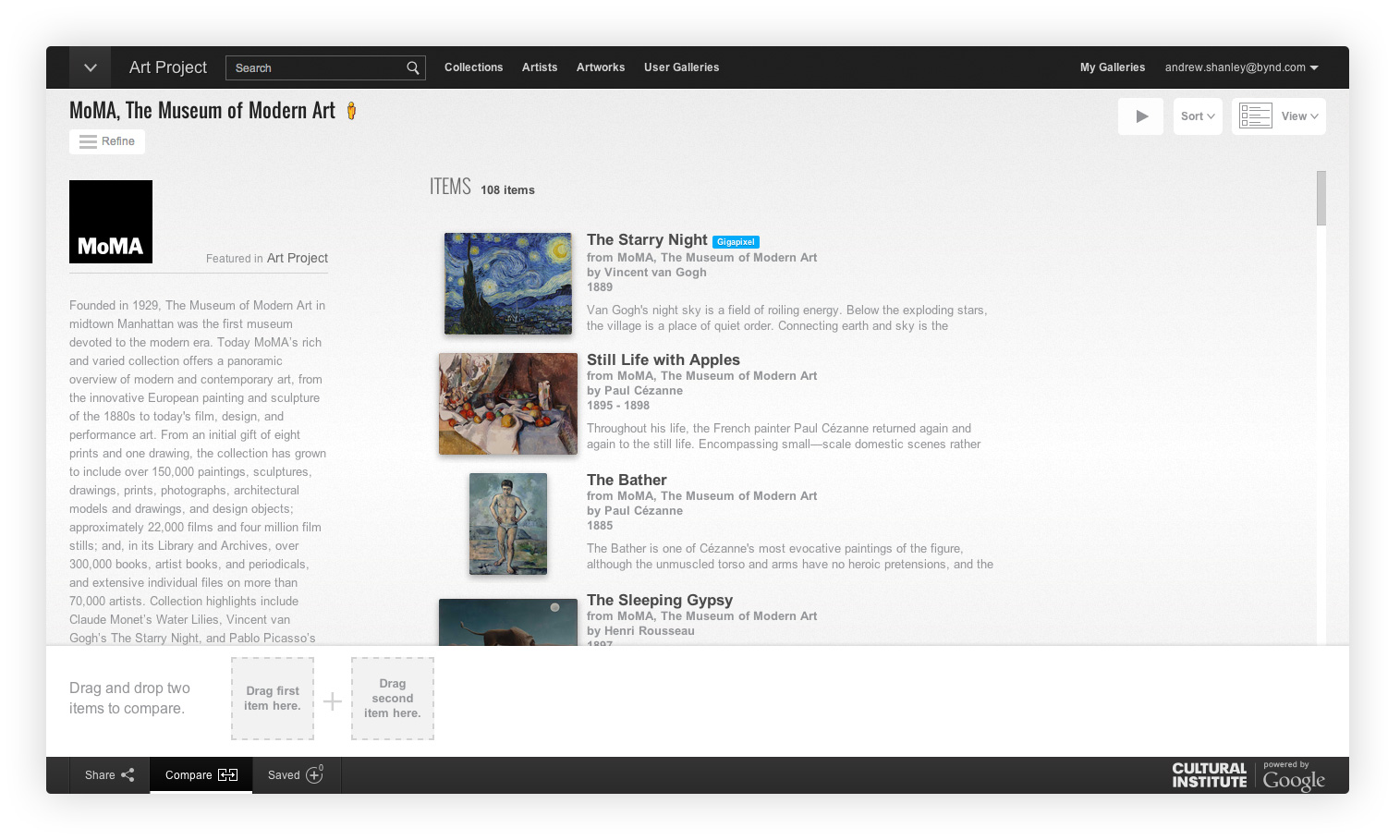Click the Cultural Institute logo
The width and height of the screenshot is (1400, 840).
pos(1210,775)
